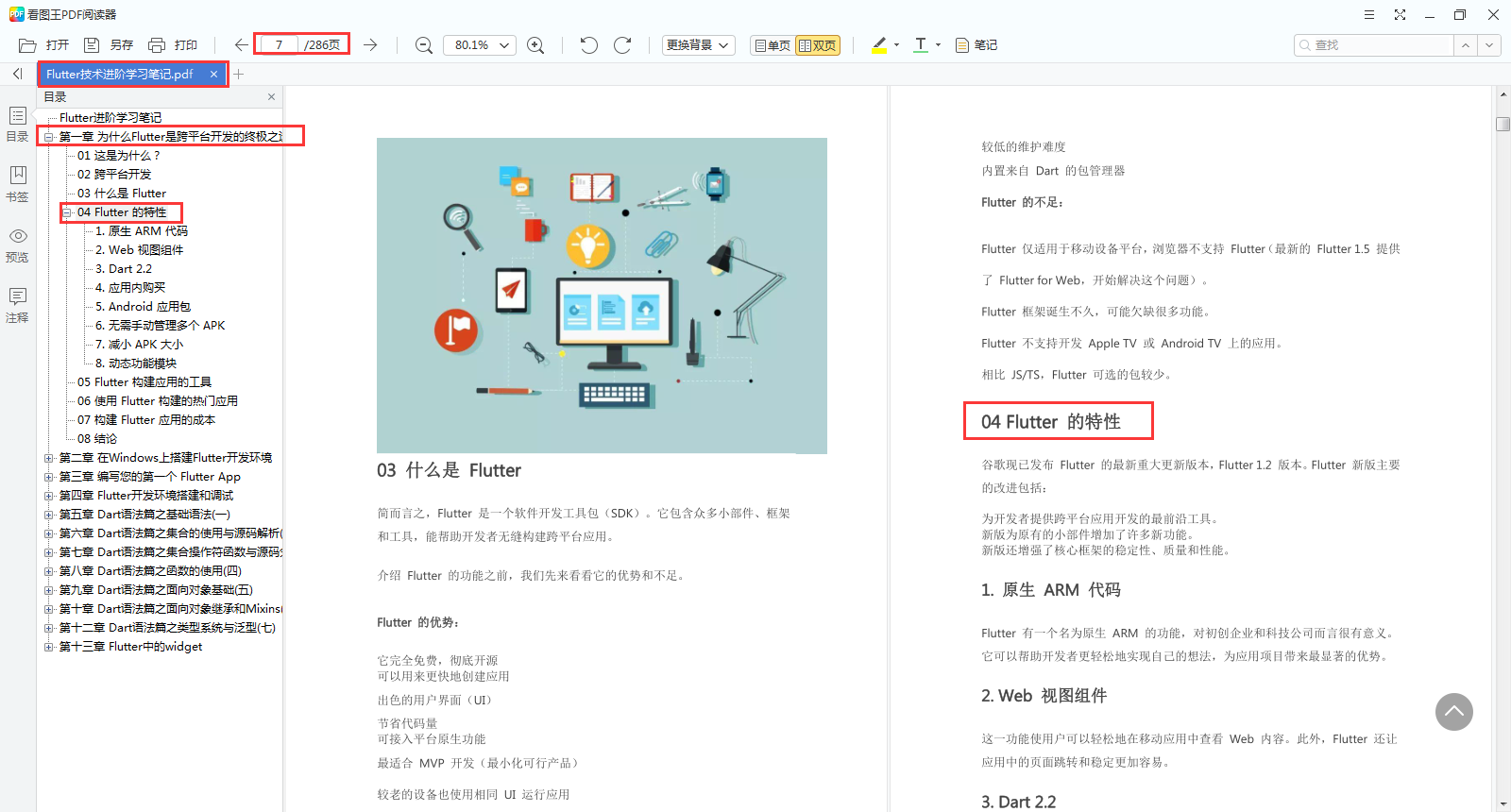Click the Flutter illustration image on page
The image size is (1511, 812).
tap(602, 296)
